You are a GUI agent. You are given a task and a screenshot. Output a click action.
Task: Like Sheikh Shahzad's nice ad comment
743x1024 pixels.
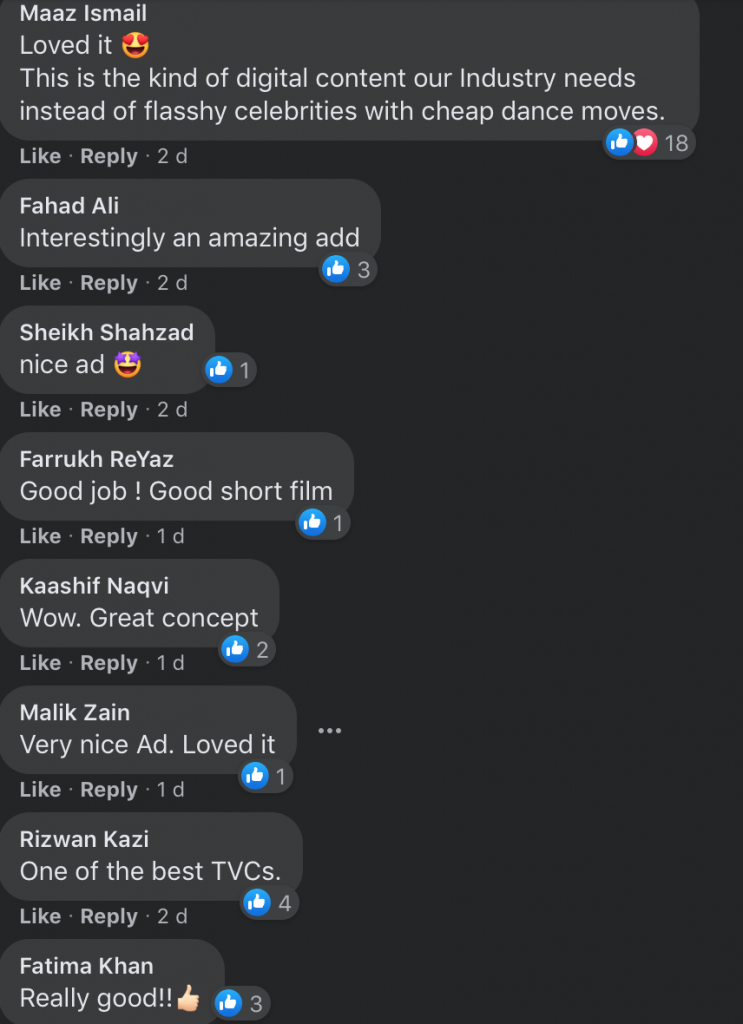tap(40, 409)
